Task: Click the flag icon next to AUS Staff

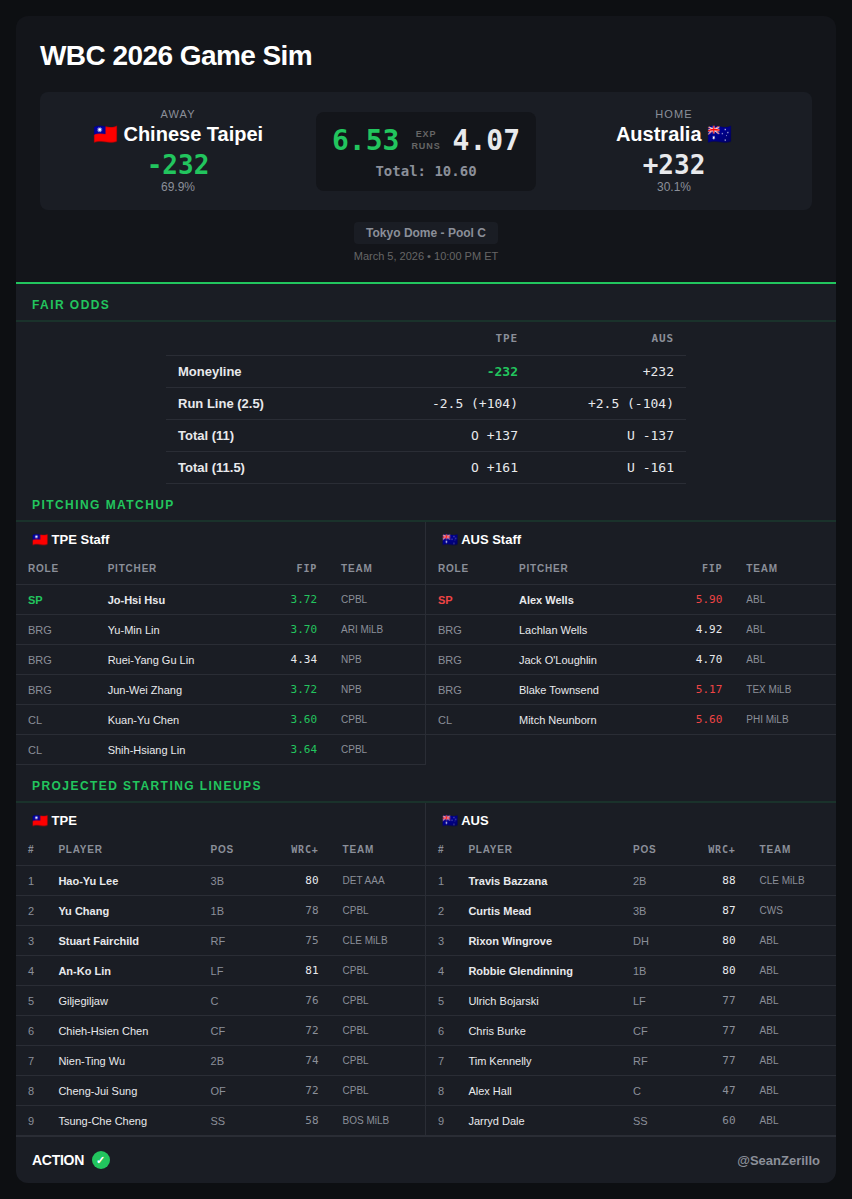Action: click(x=450, y=540)
